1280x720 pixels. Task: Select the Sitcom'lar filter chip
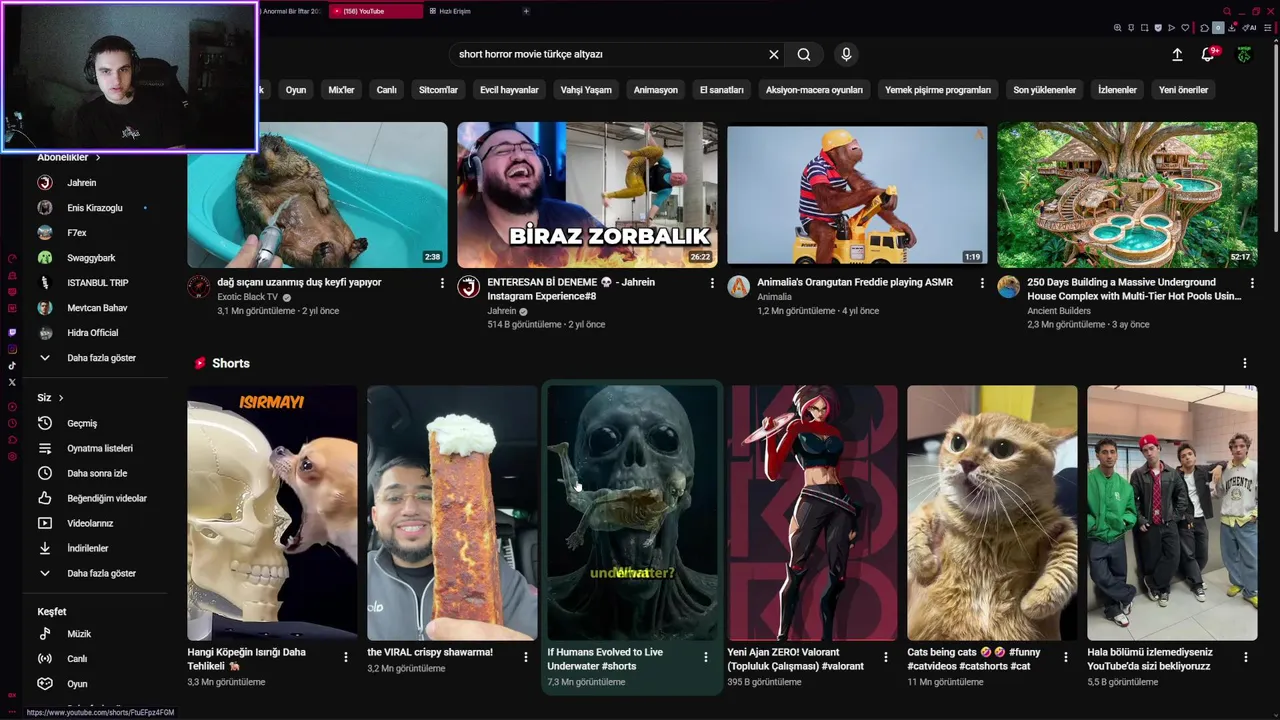(x=438, y=90)
